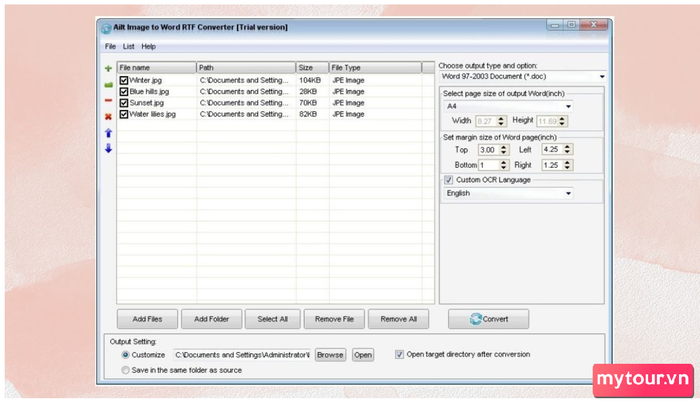This screenshot has height=405, width=700.
Task: Click the Width spinner arrows
Action: coord(501,121)
